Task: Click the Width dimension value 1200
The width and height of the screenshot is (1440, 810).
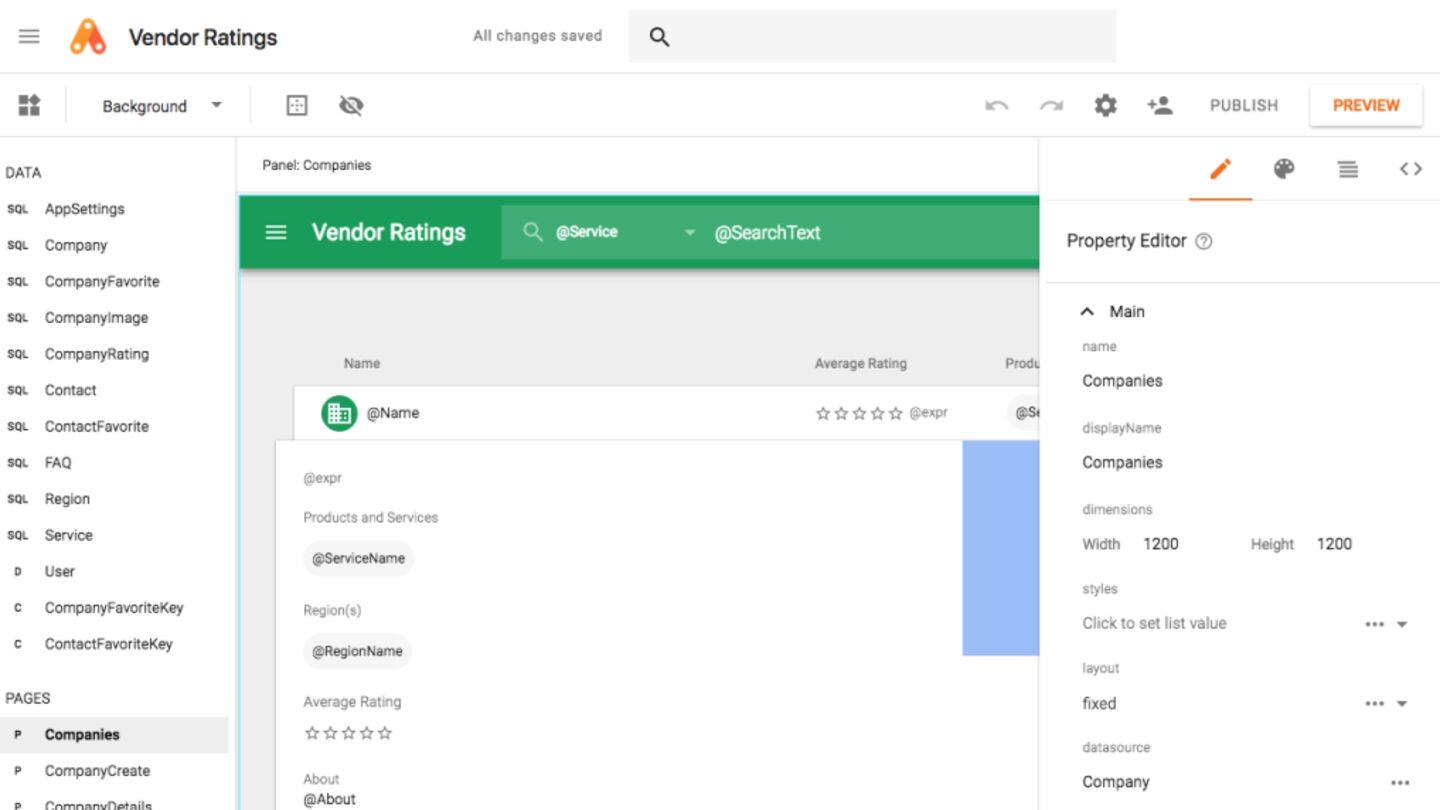Action: tap(1161, 544)
